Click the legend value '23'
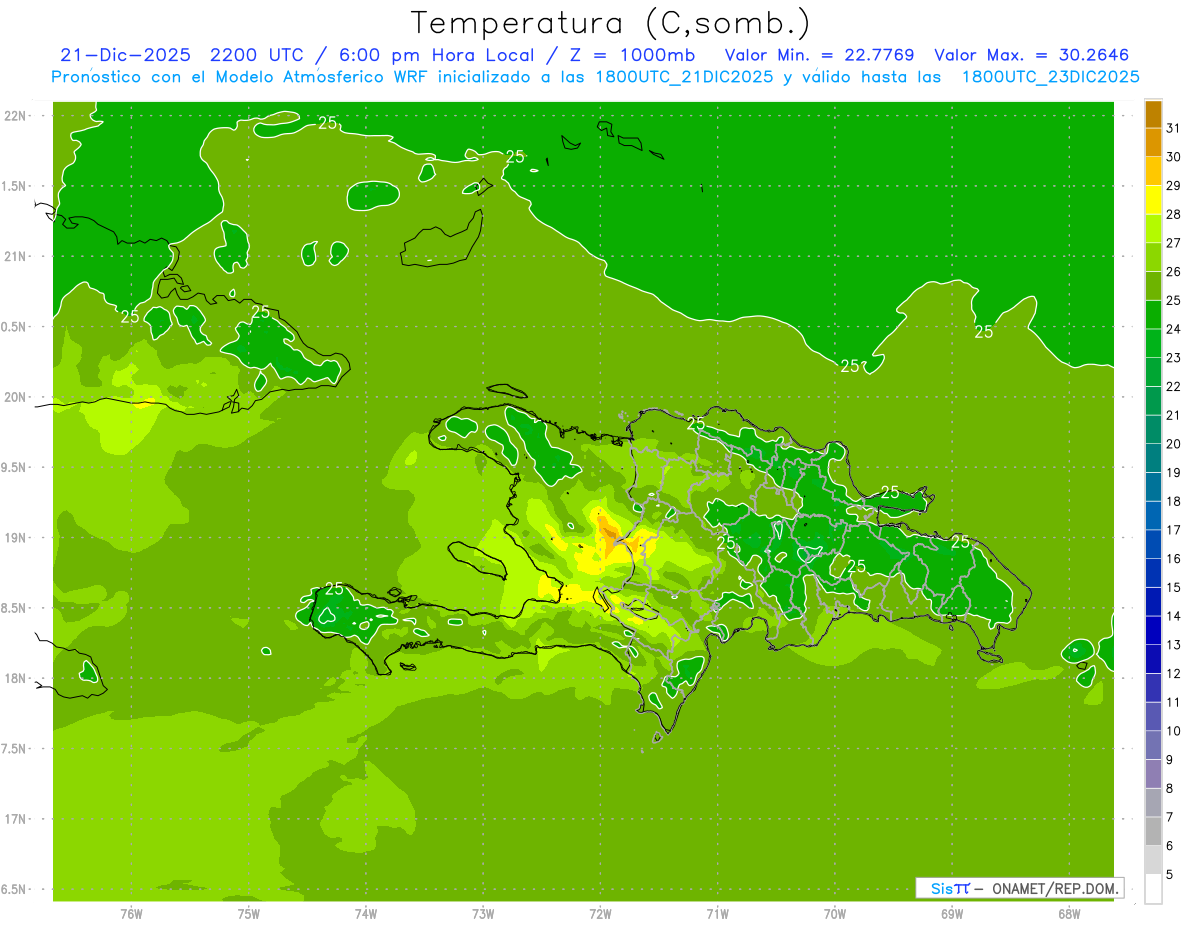This screenshot has height=927, width=1200. [x=1174, y=358]
